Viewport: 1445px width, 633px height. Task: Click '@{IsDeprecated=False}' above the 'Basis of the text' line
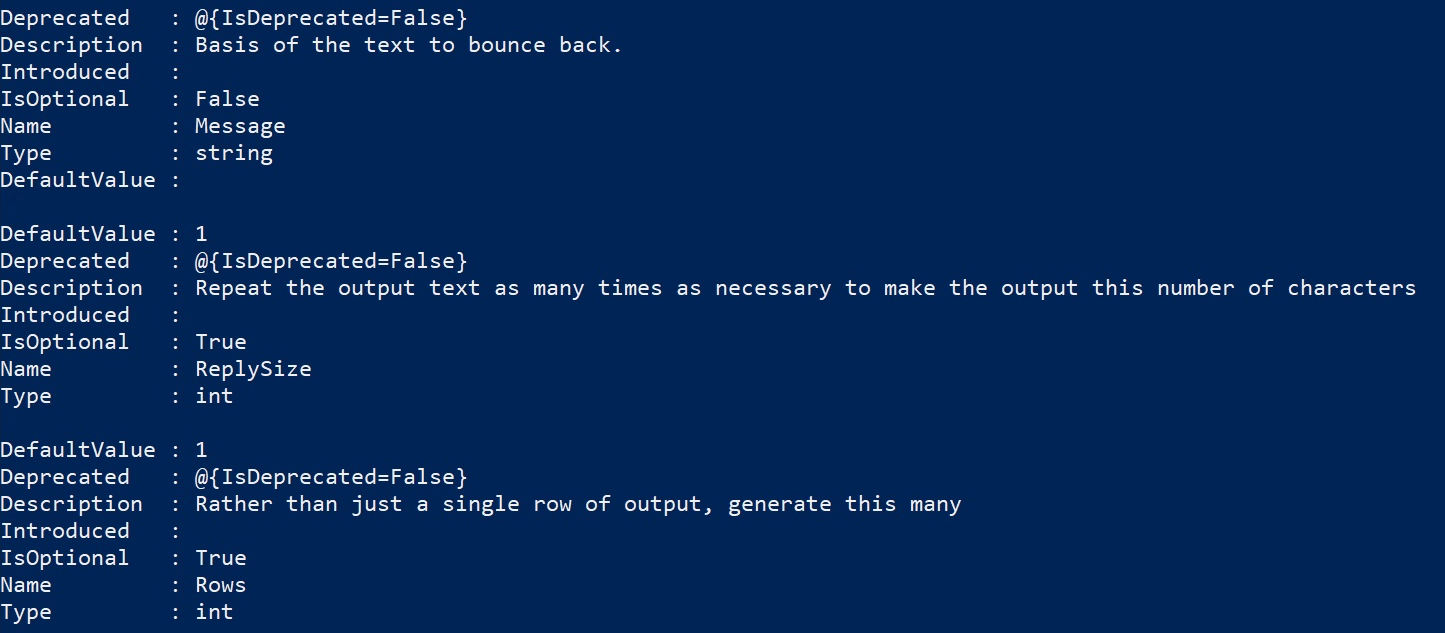pyautogui.click(x=330, y=18)
